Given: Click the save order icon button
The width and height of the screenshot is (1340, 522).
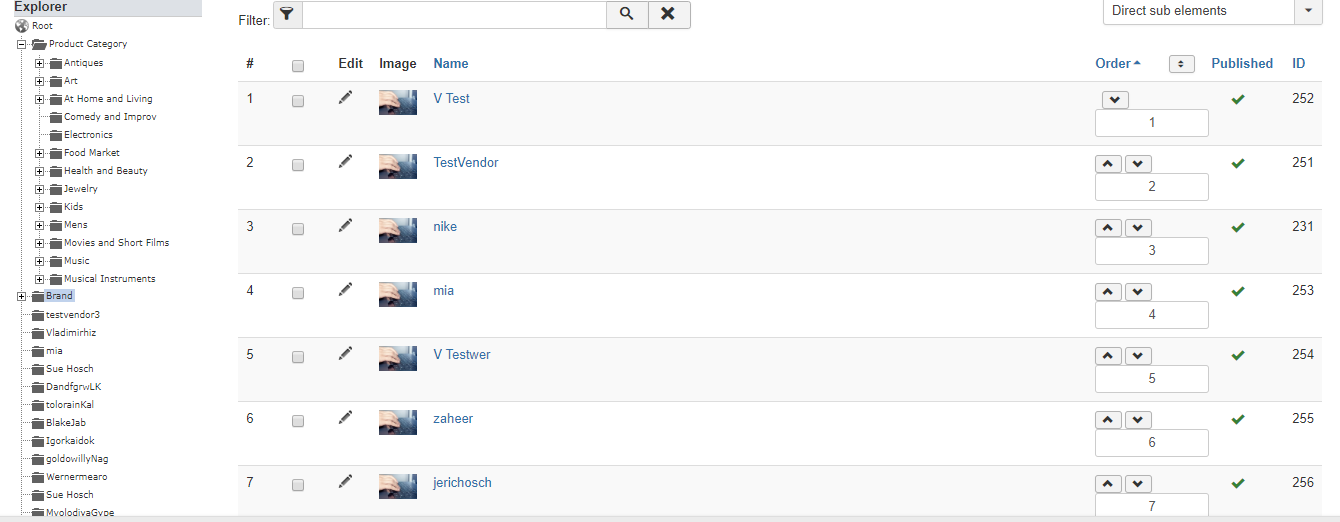Looking at the screenshot, I should pyautogui.click(x=1181, y=64).
